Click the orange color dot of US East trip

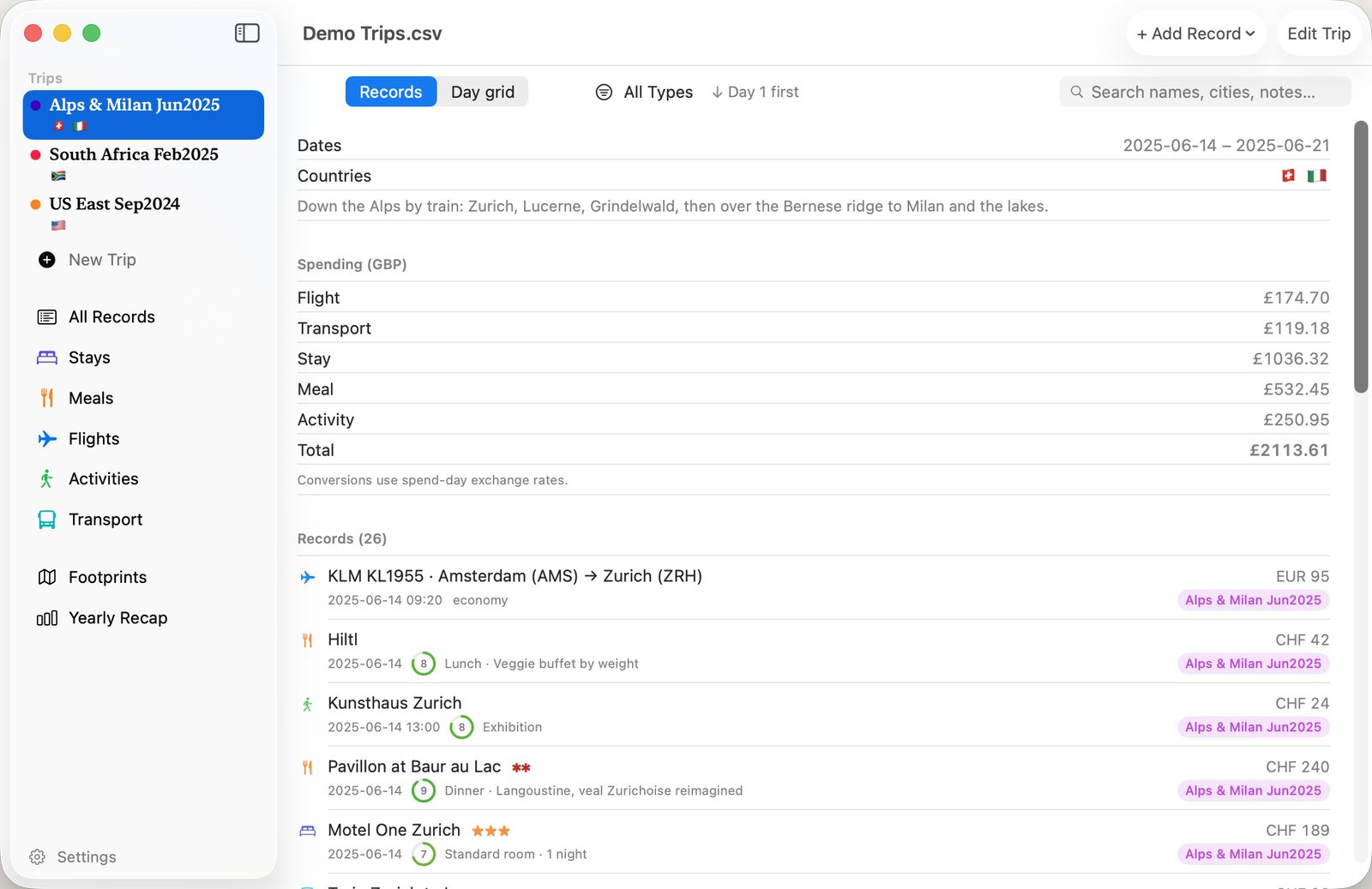click(35, 205)
